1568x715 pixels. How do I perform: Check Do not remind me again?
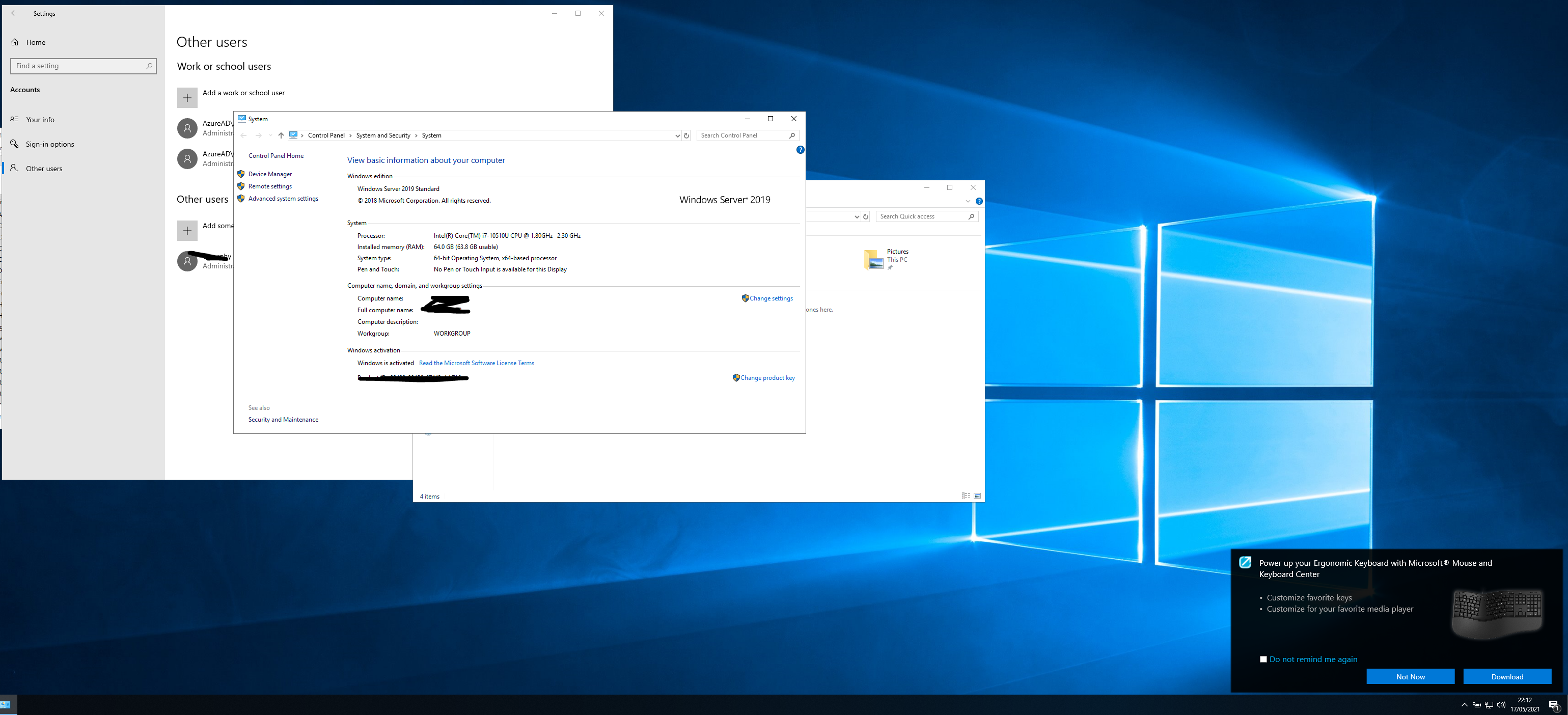[x=1263, y=659]
